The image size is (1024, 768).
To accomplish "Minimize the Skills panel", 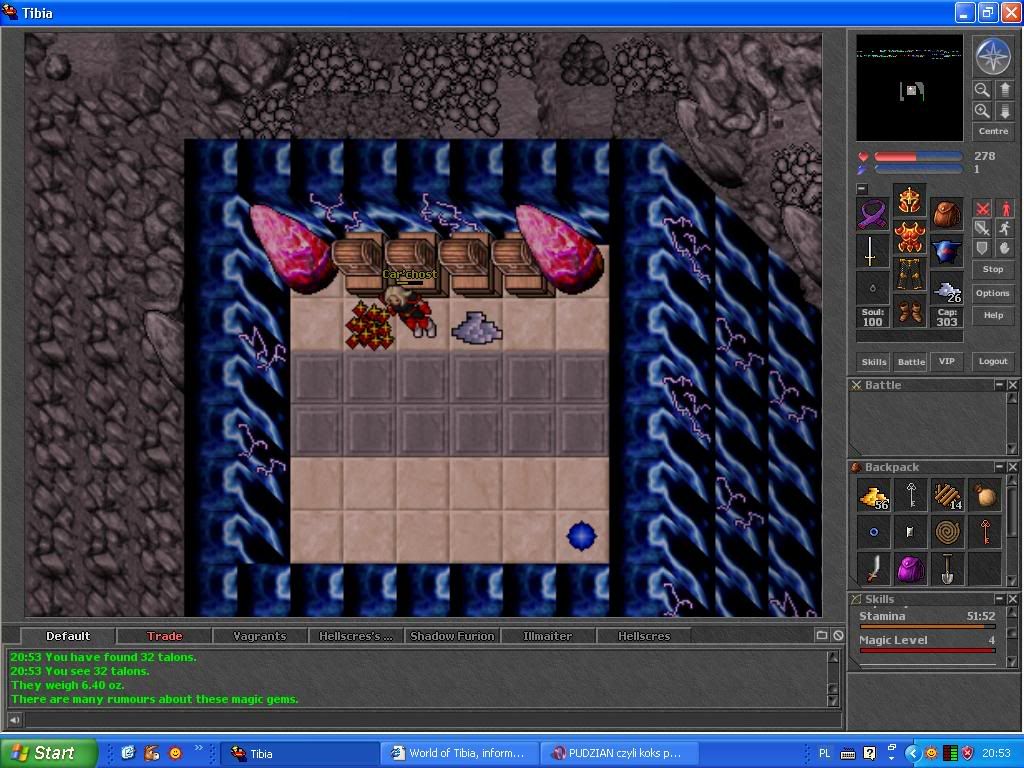I will (x=999, y=598).
